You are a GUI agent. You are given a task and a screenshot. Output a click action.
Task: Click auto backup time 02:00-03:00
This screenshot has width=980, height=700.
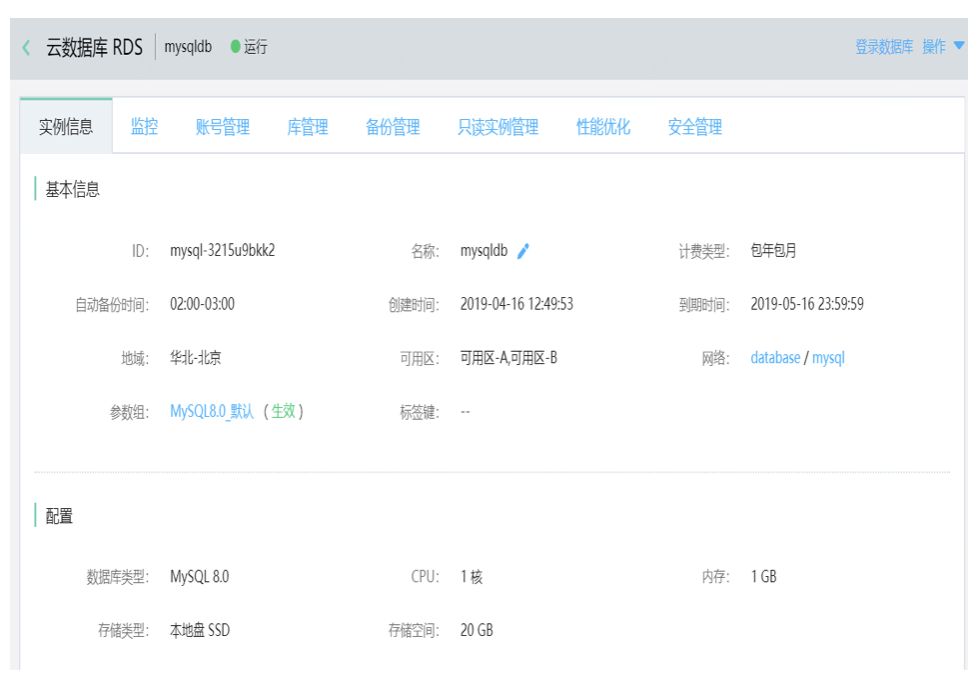[202, 304]
